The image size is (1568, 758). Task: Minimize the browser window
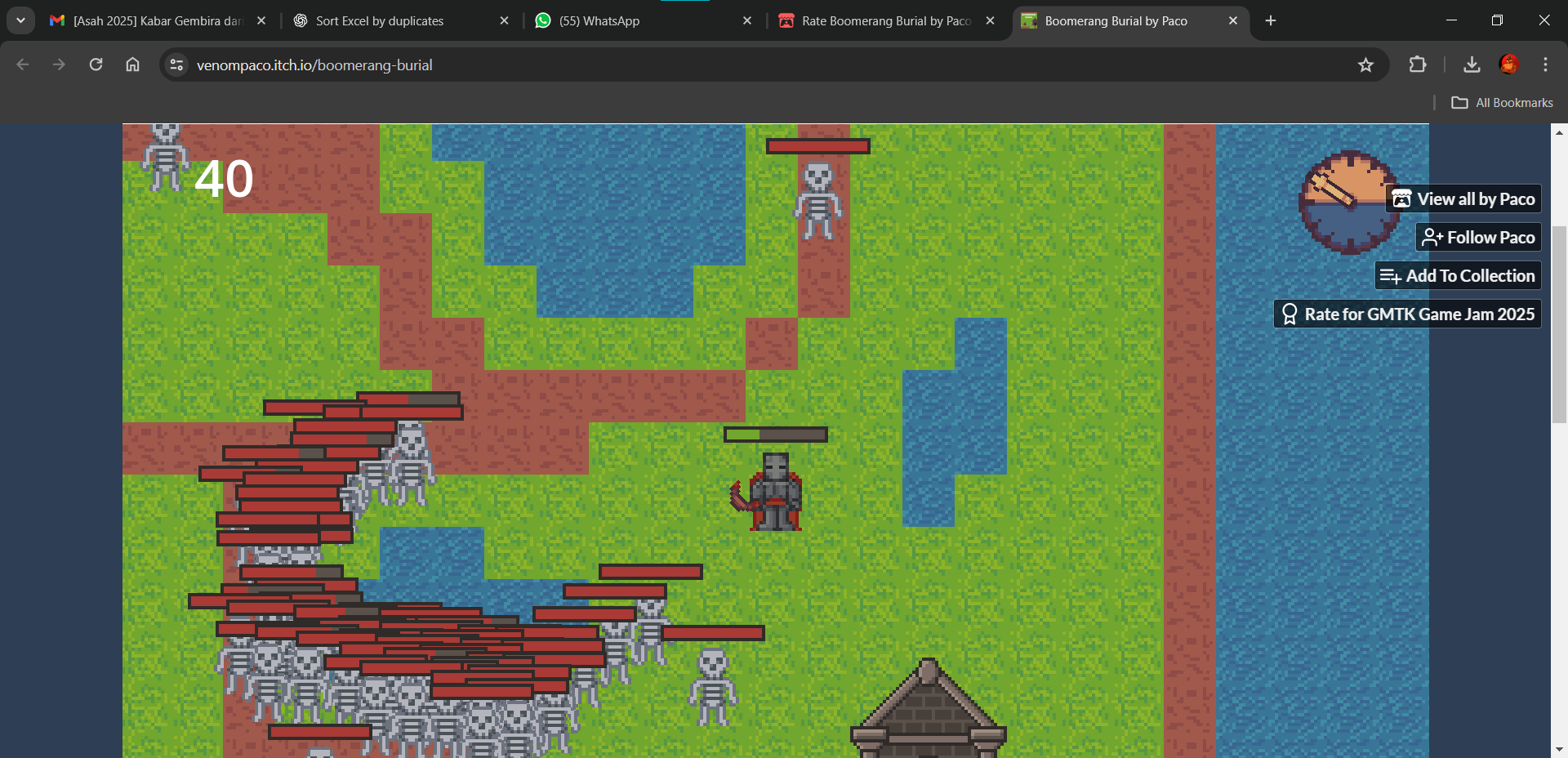[1451, 20]
